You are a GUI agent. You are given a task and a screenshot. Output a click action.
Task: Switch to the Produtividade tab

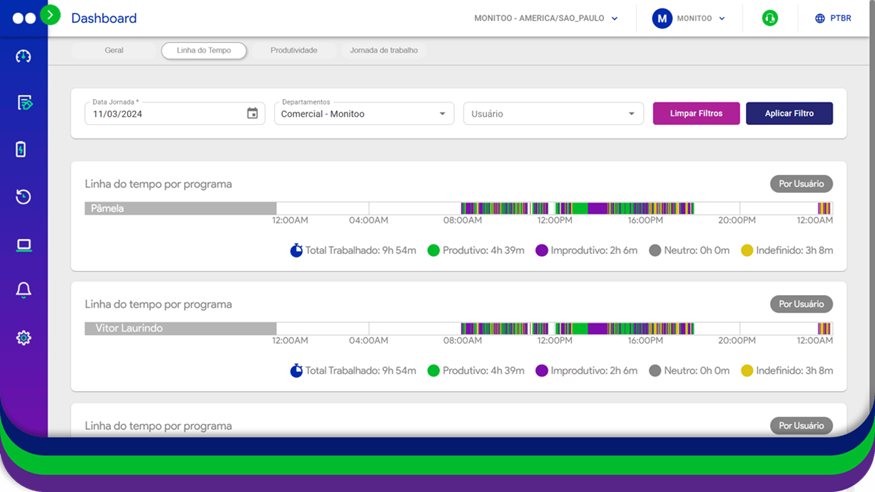point(294,50)
